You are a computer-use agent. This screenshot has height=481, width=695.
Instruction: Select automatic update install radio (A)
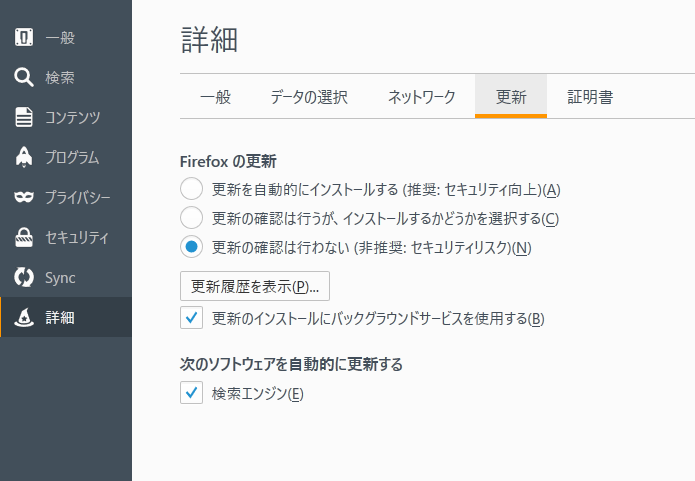coord(191,189)
